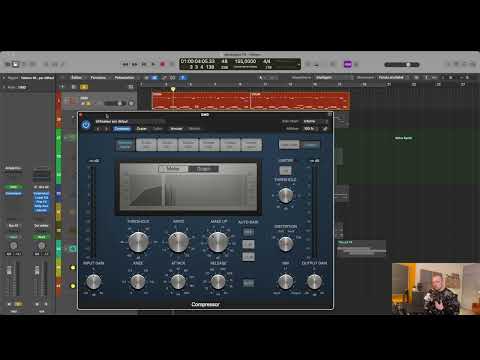Switch display to Graph view
This screenshot has width=480, height=360.
(203, 169)
